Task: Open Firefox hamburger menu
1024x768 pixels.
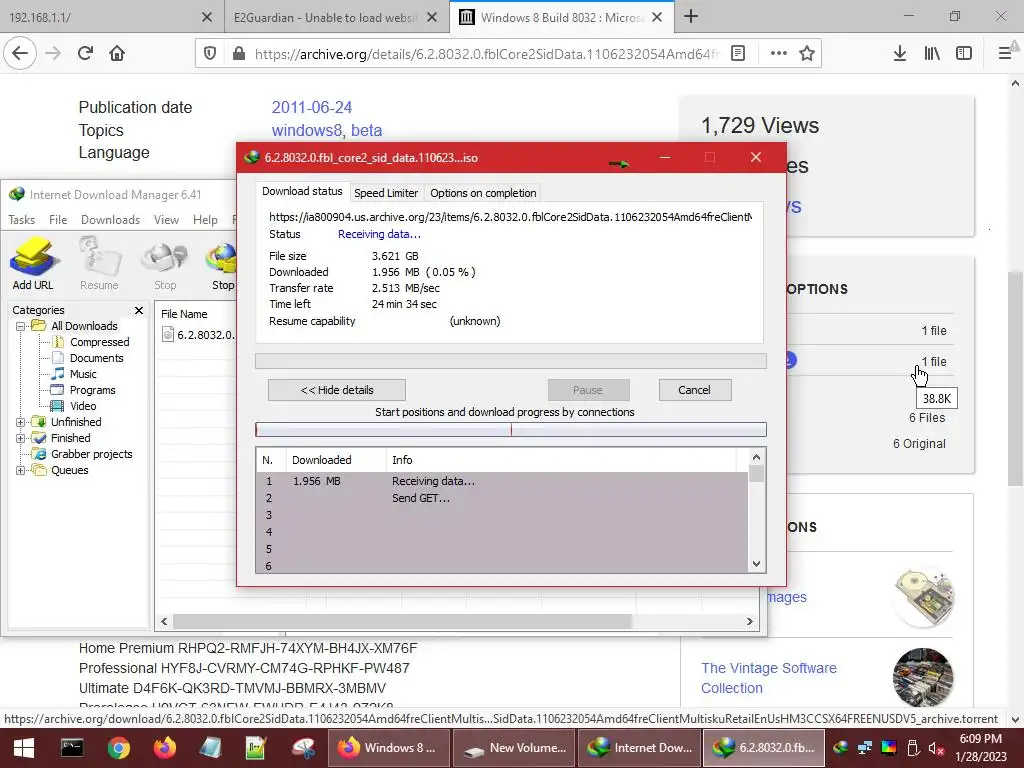Action: click(1006, 54)
